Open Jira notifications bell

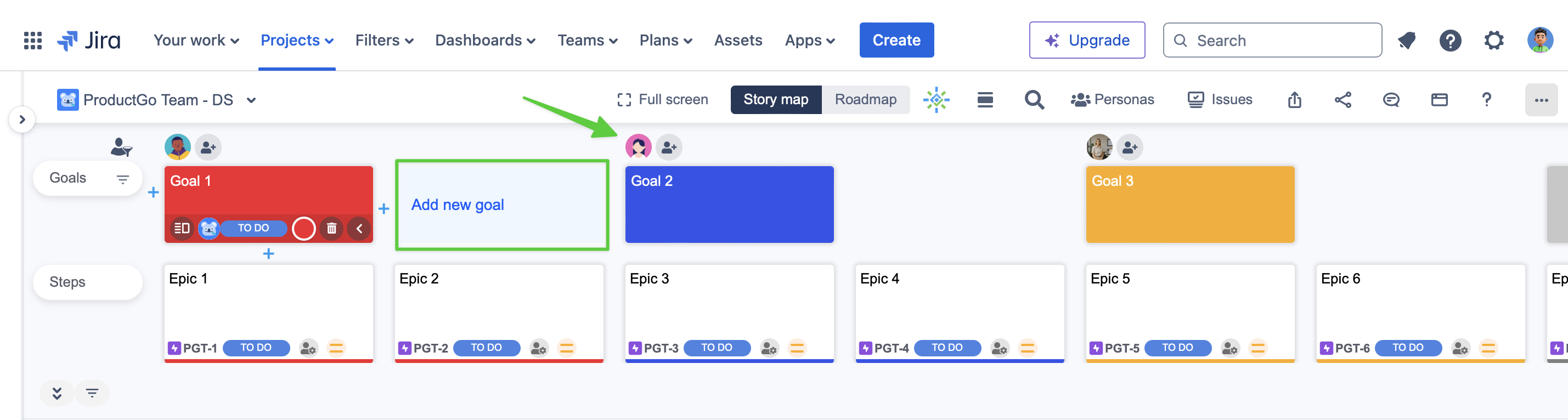(1407, 41)
